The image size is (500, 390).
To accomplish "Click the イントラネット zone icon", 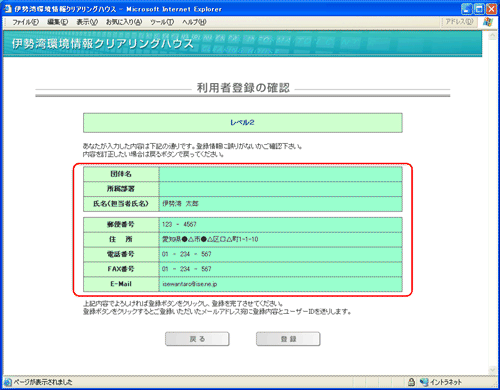I will pyautogui.click(x=424, y=382).
